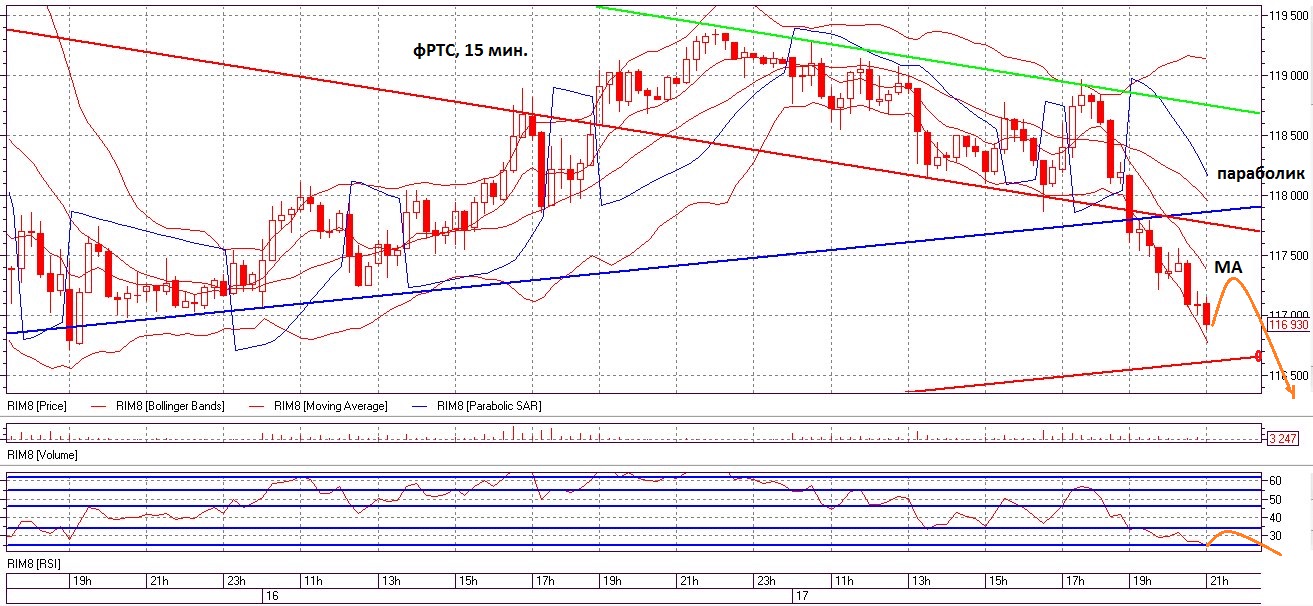Click the 3 247 volume value tag
Viewport: 1313px width, 606px height.
[x=1281, y=439]
